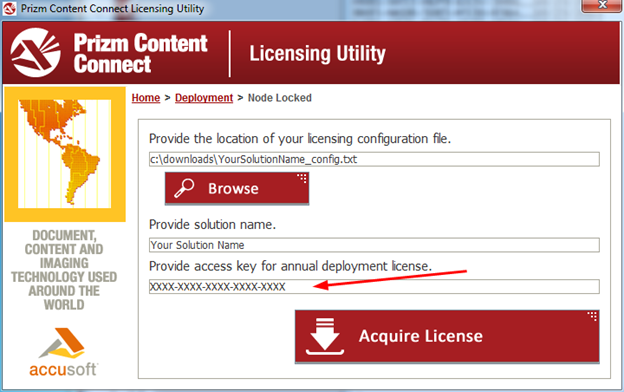Image resolution: width=624 pixels, height=392 pixels.
Task: Go to the Deployment breadcrumb link
Action: (204, 98)
